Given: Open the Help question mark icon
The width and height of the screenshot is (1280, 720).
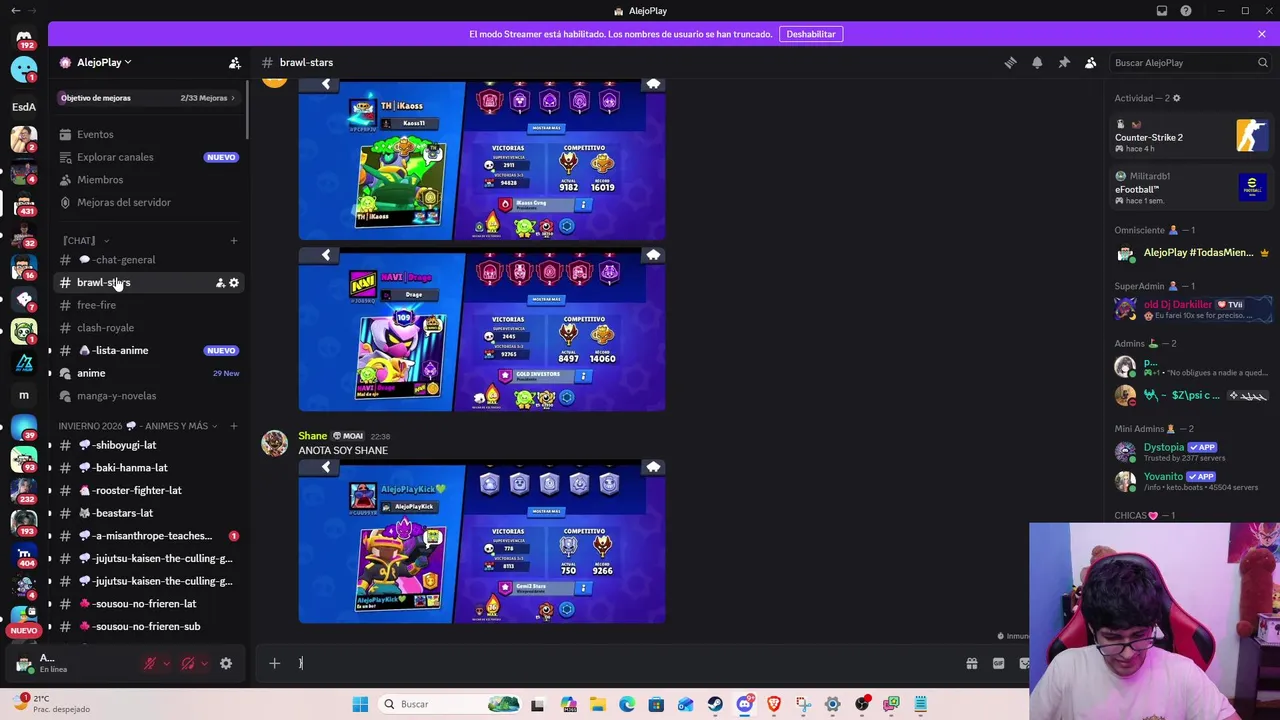Looking at the screenshot, I should tap(1186, 11).
